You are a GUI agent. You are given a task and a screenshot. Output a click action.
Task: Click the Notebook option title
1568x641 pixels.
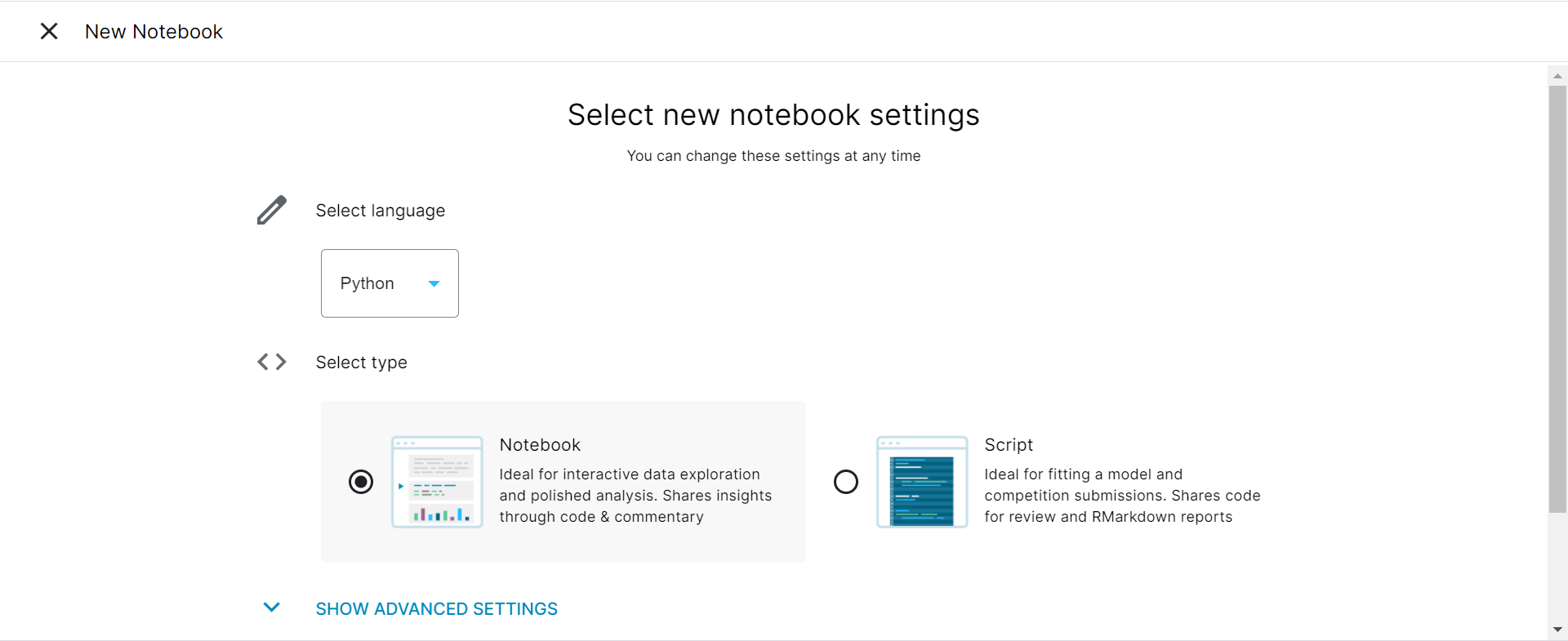540,445
